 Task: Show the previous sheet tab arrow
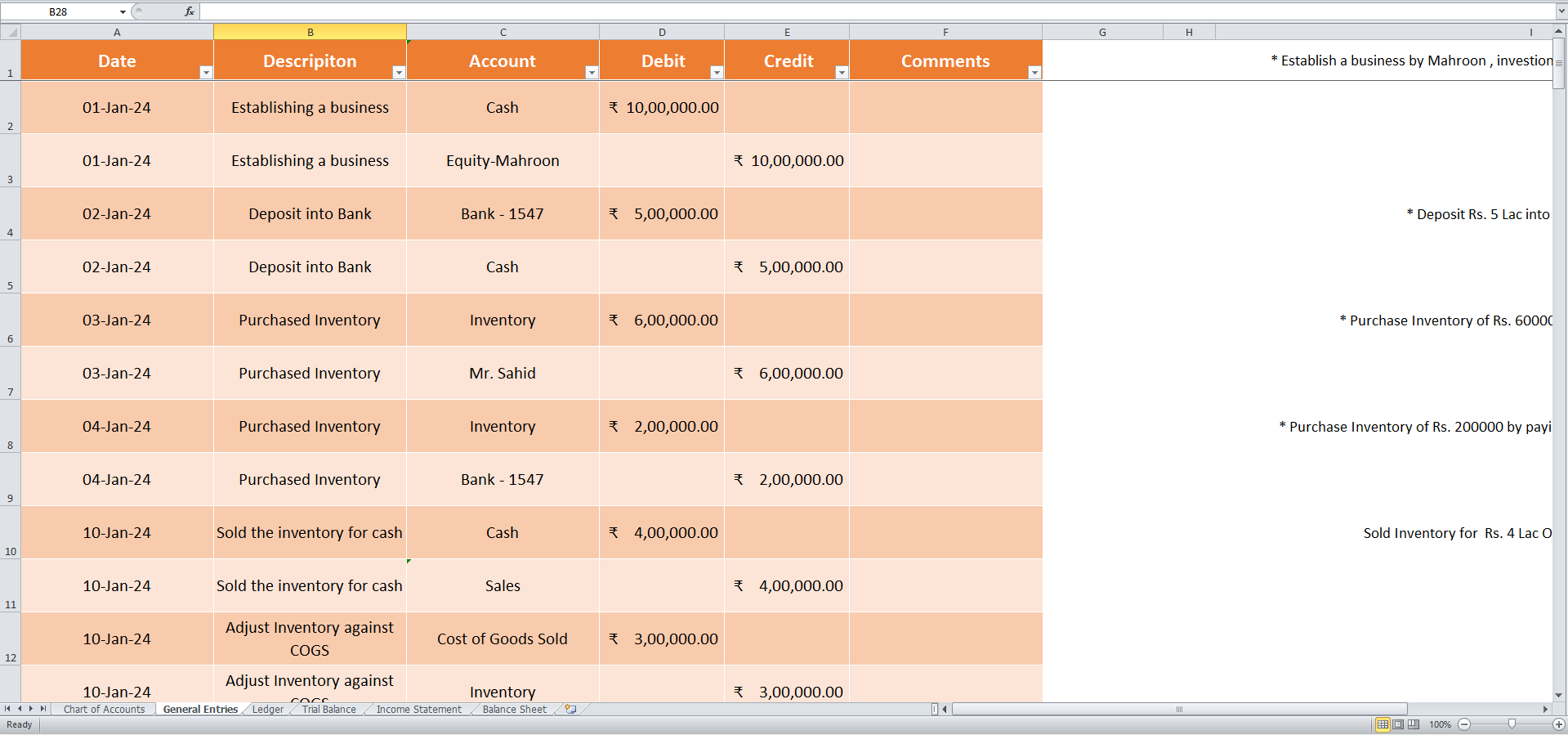[x=20, y=709]
